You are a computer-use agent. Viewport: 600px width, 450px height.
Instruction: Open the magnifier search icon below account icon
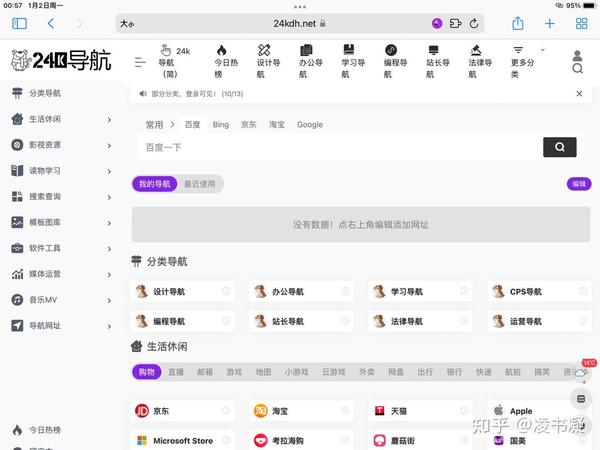(577, 68)
